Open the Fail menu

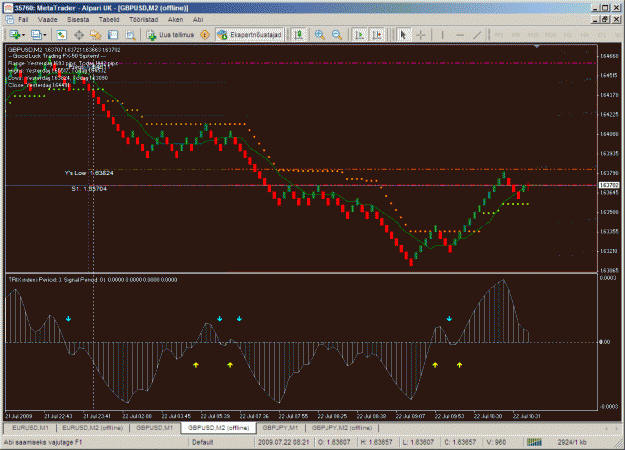pos(23,20)
